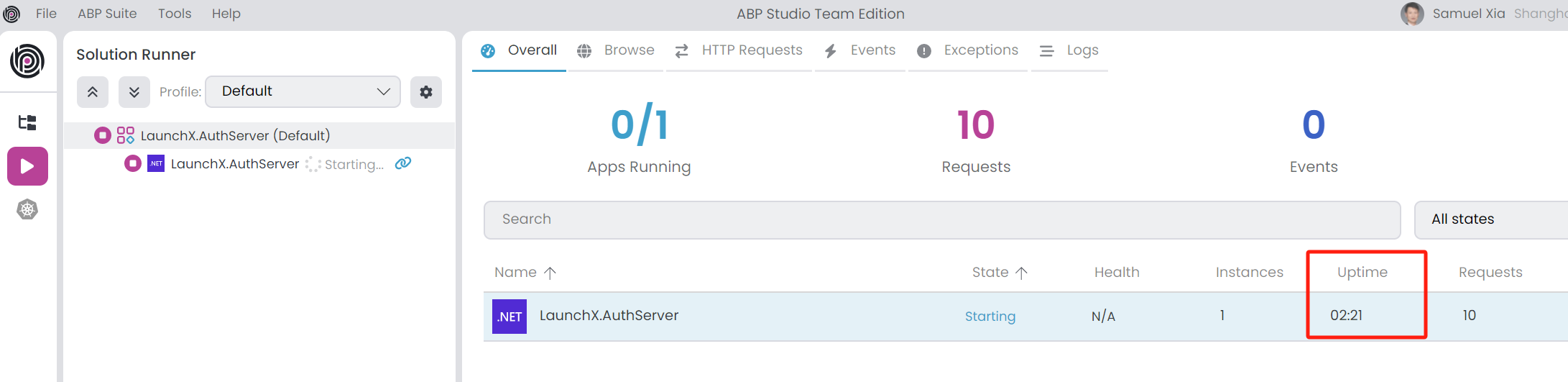
Task: Open the Solution Explorer sidebar icon
Action: click(27, 122)
